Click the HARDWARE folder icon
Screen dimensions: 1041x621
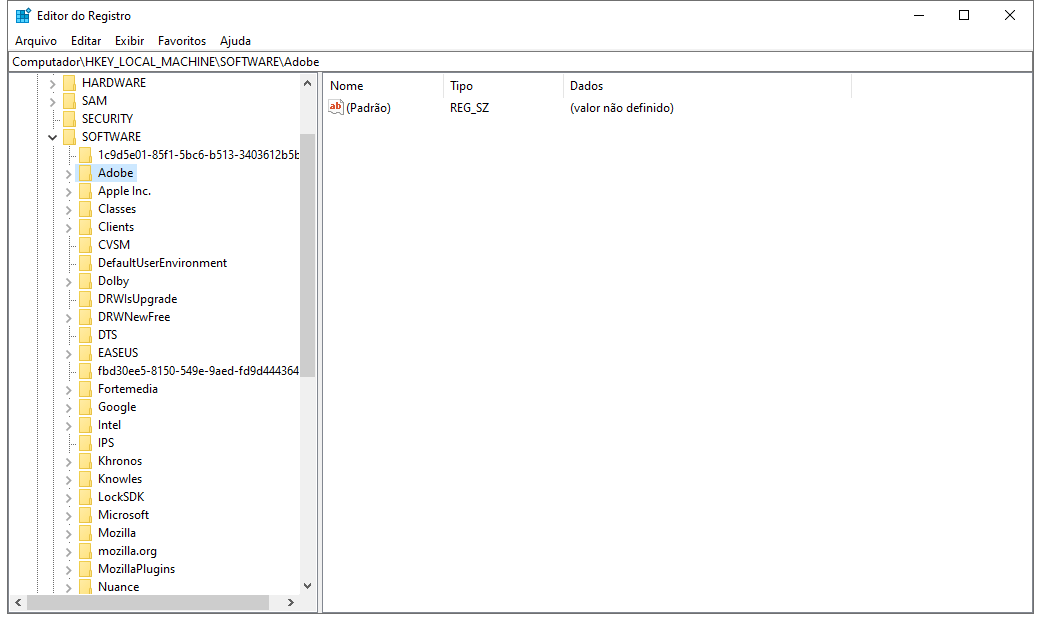(x=69, y=83)
